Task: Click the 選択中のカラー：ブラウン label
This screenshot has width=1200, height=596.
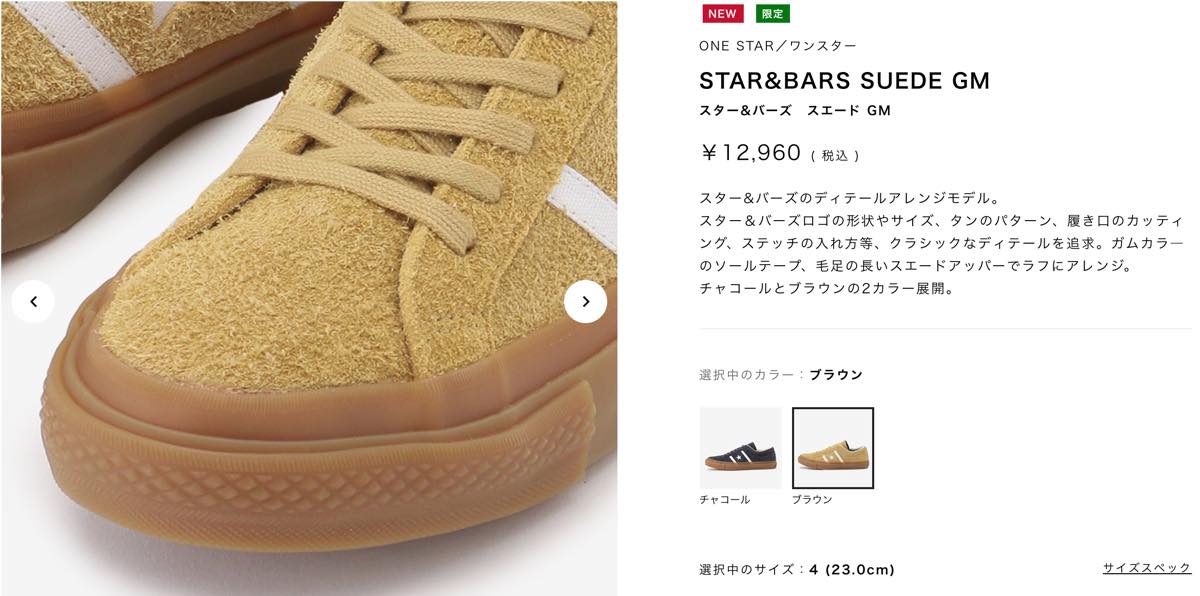Action: 781,375
